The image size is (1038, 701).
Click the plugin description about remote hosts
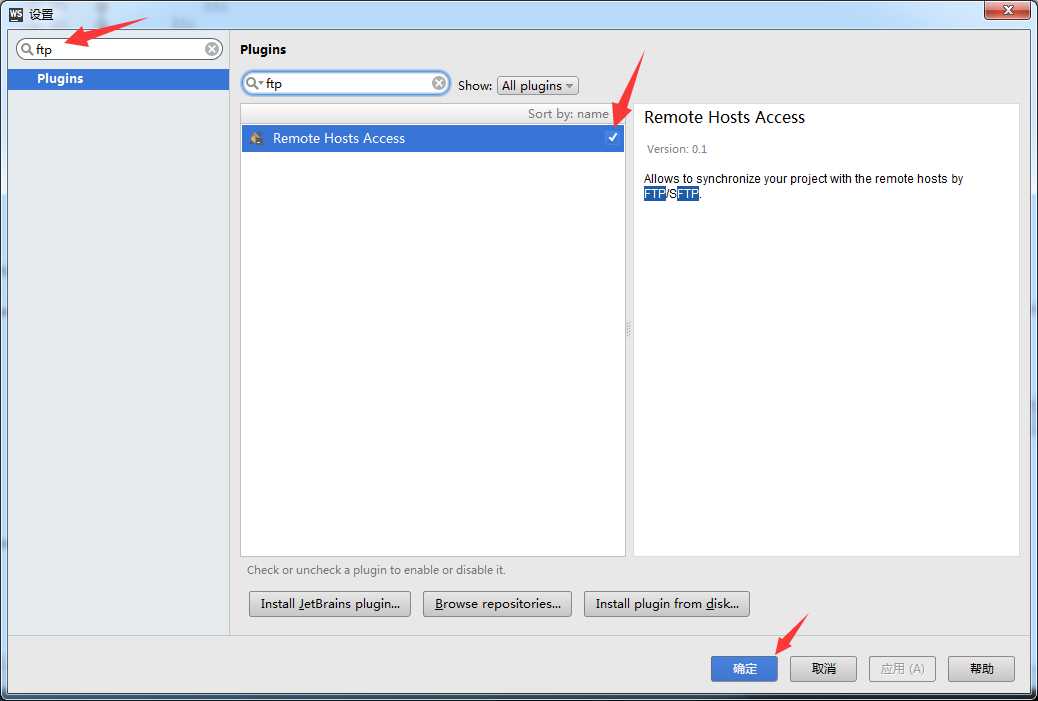(x=803, y=186)
